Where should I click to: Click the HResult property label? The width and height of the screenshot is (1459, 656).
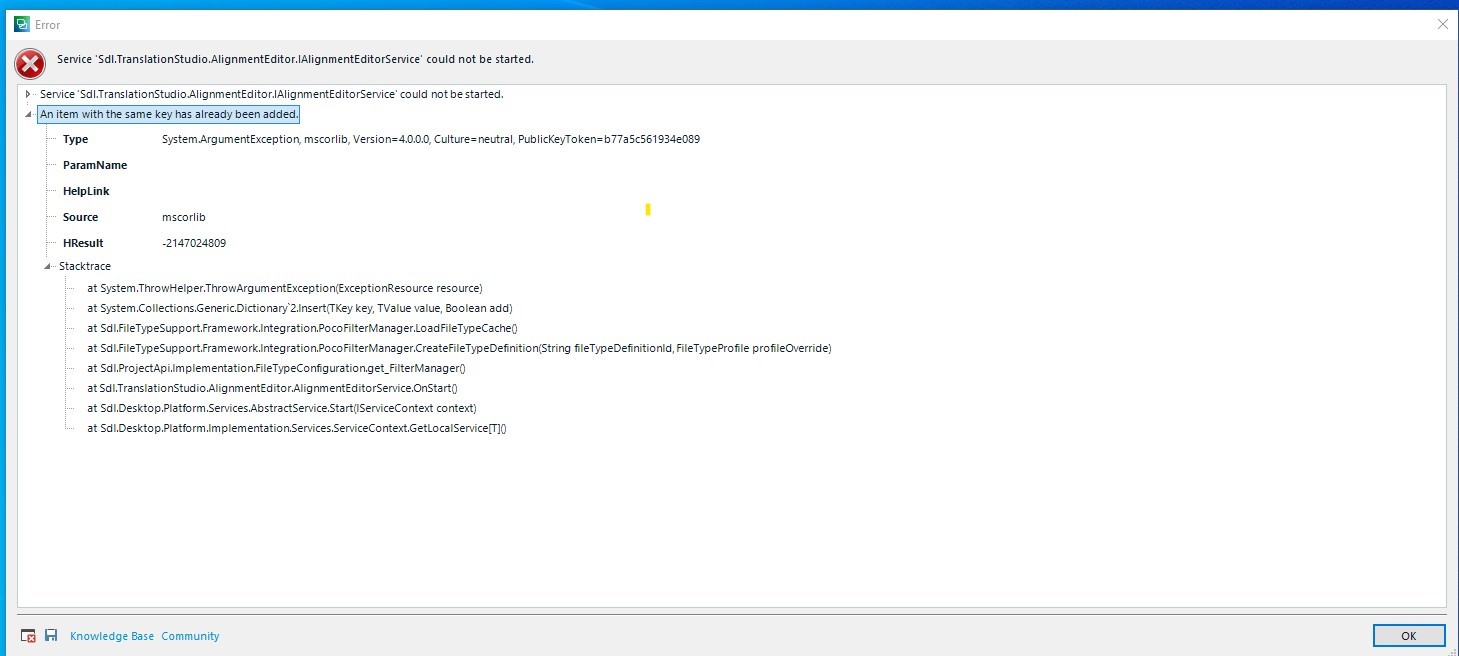point(83,243)
